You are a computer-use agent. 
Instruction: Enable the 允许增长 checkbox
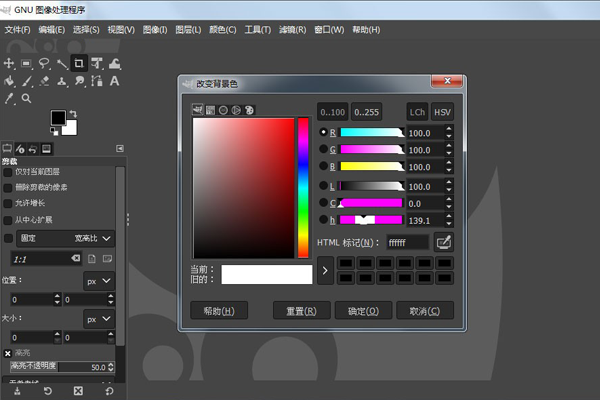coord(7,203)
